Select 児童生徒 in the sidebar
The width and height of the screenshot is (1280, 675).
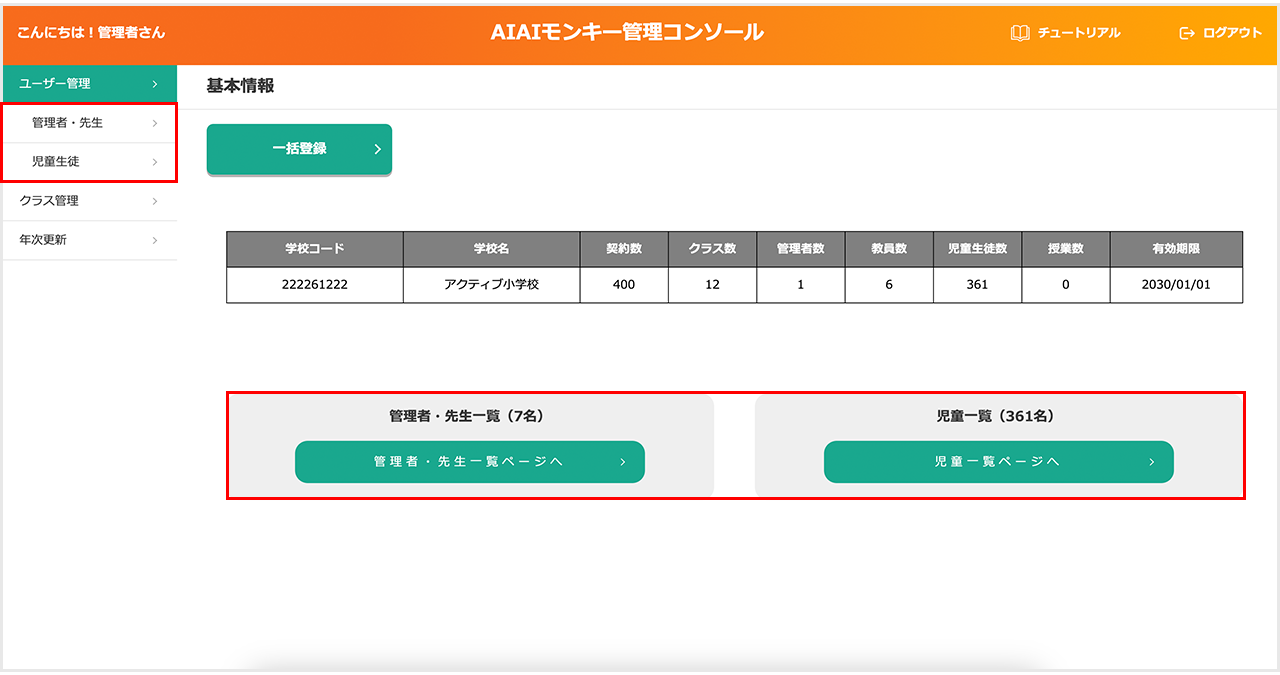click(56, 162)
